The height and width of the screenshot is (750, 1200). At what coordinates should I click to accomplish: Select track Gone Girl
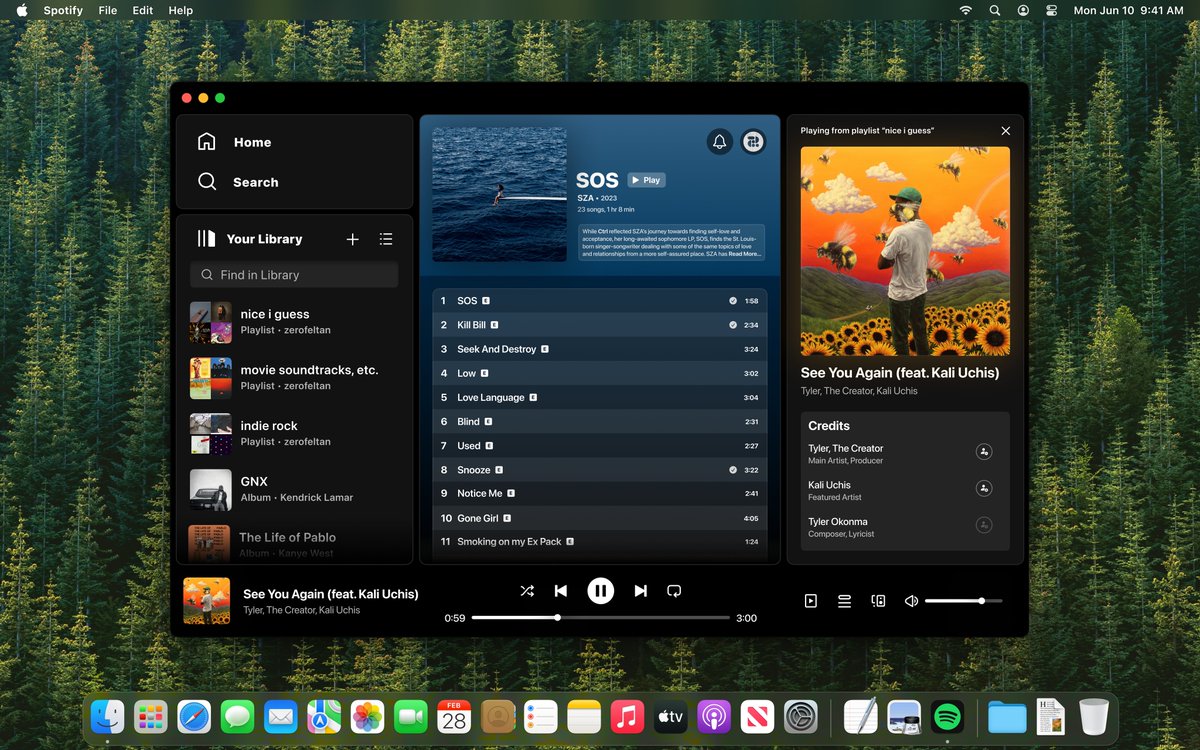600,518
